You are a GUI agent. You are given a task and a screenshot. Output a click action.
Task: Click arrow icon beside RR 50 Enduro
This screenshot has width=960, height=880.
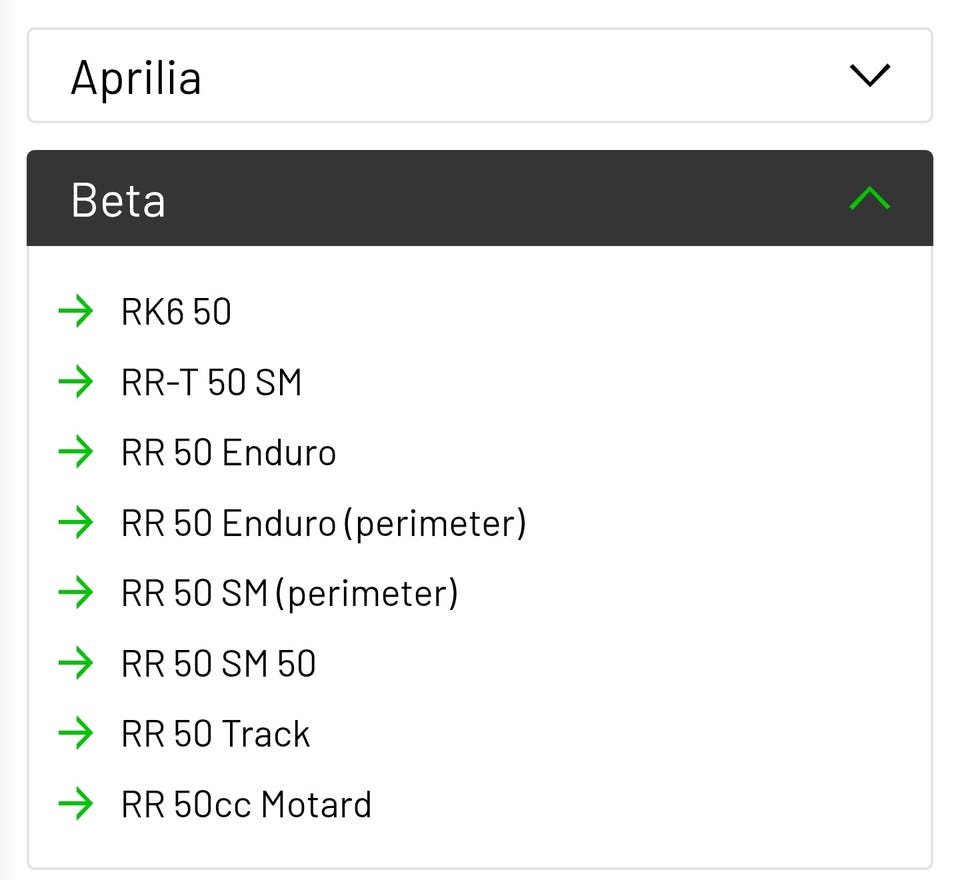(76, 453)
